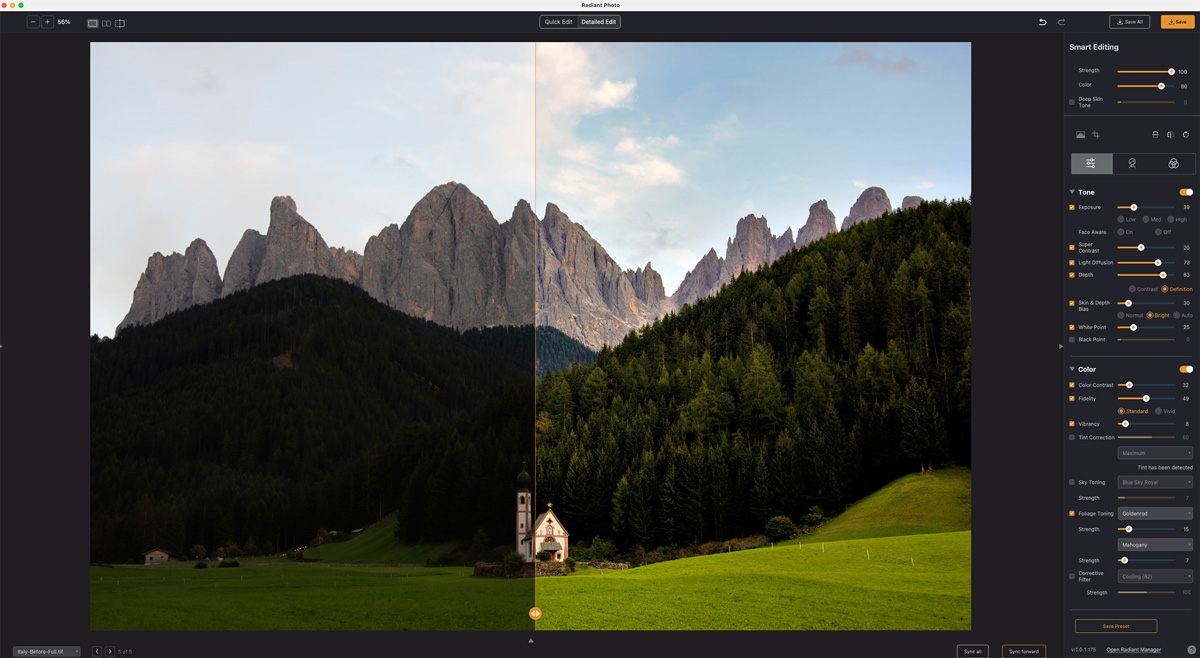
Task: Expand the left panel arrow
Action: click(2, 346)
